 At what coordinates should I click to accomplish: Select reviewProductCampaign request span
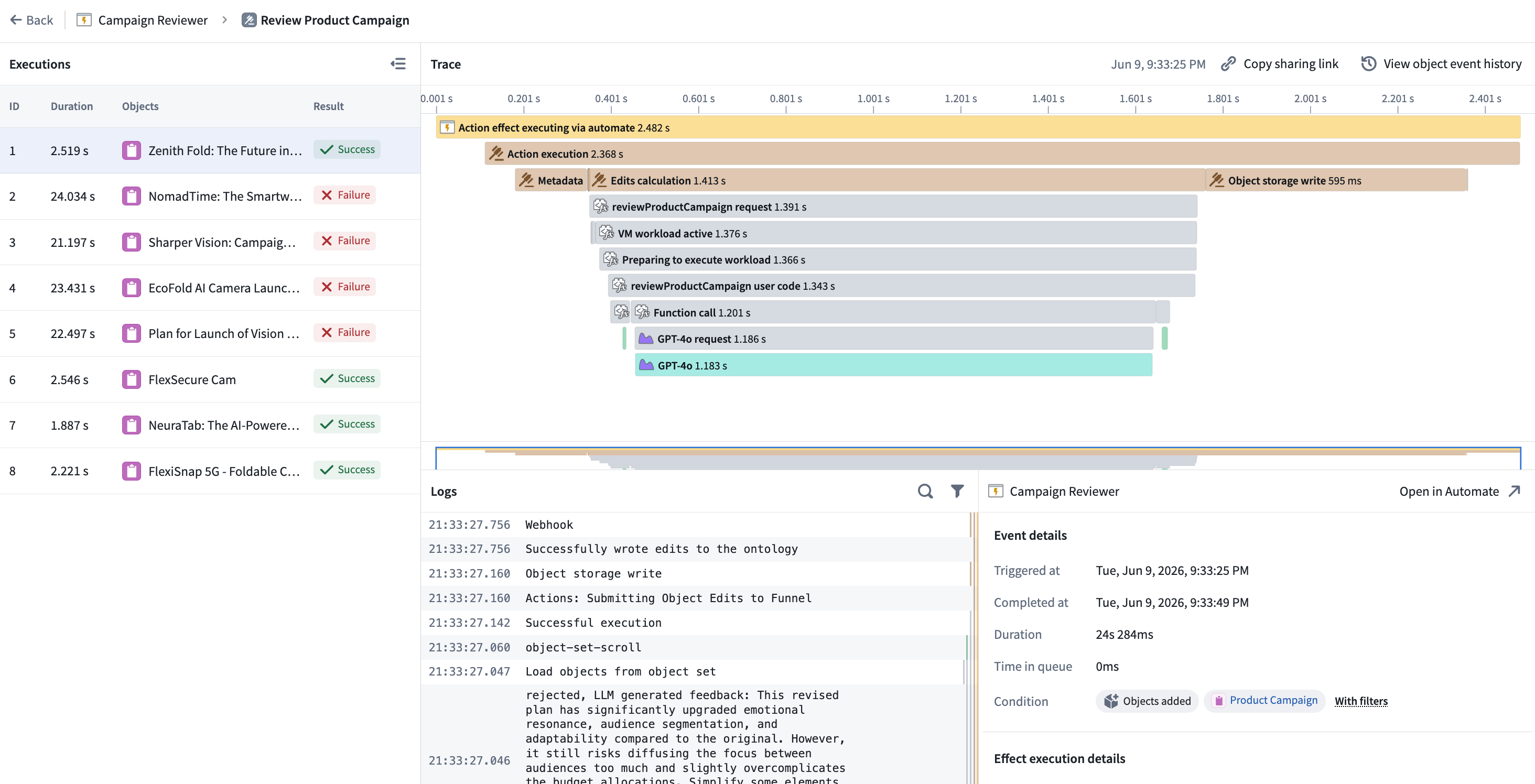[x=893, y=206]
